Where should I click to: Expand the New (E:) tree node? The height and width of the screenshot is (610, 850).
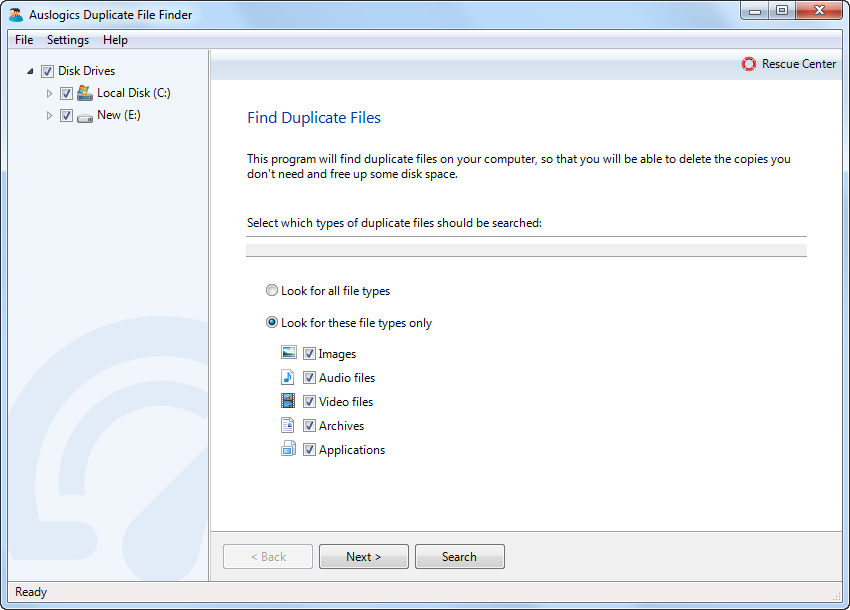tap(49, 115)
